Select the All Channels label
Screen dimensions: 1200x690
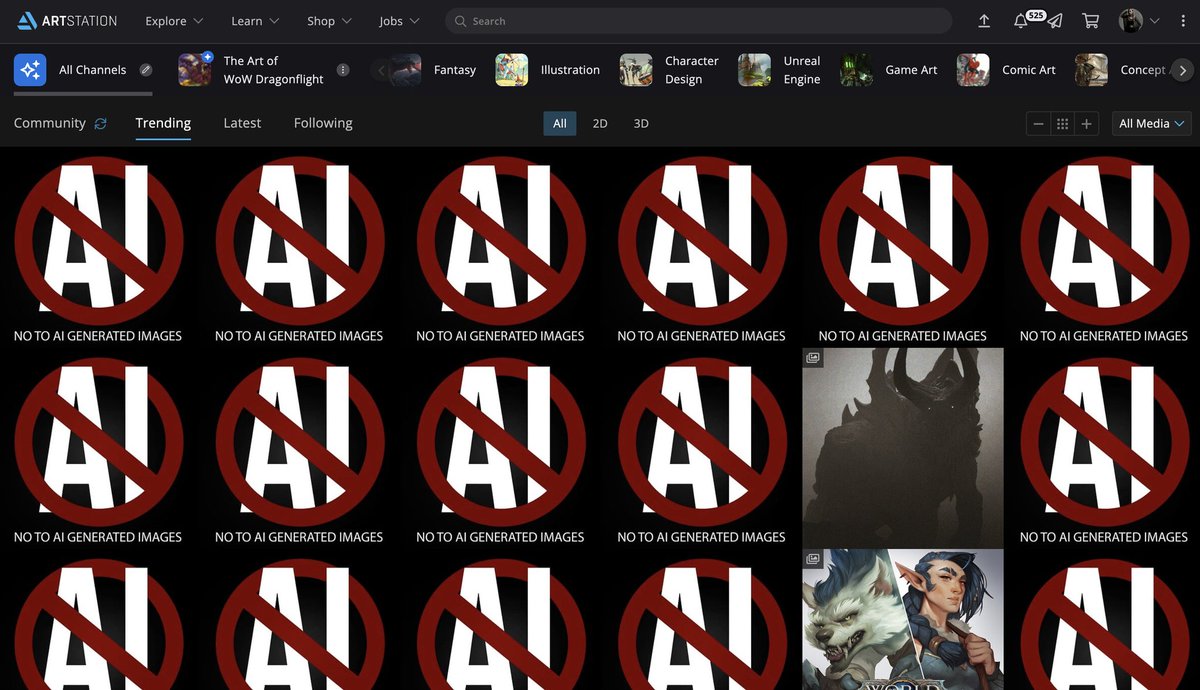tap(92, 70)
